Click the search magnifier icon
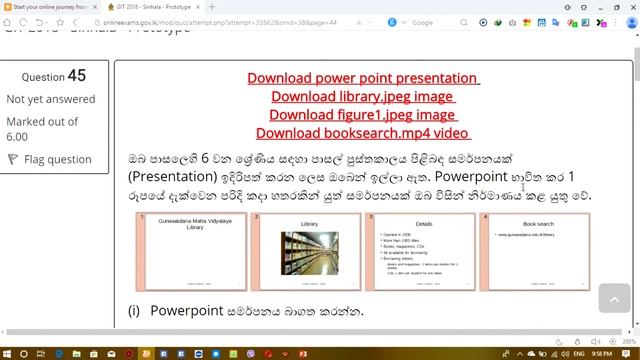Screen dimensions: 640x360 [464, 22]
